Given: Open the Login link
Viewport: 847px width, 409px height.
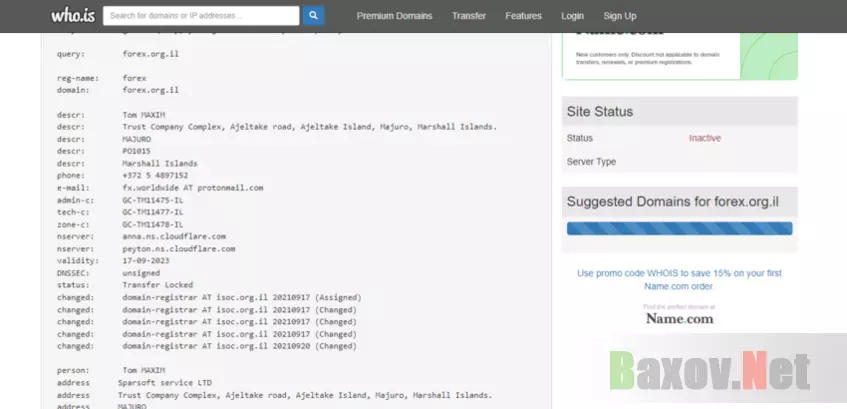Looking at the screenshot, I should coord(572,16).
